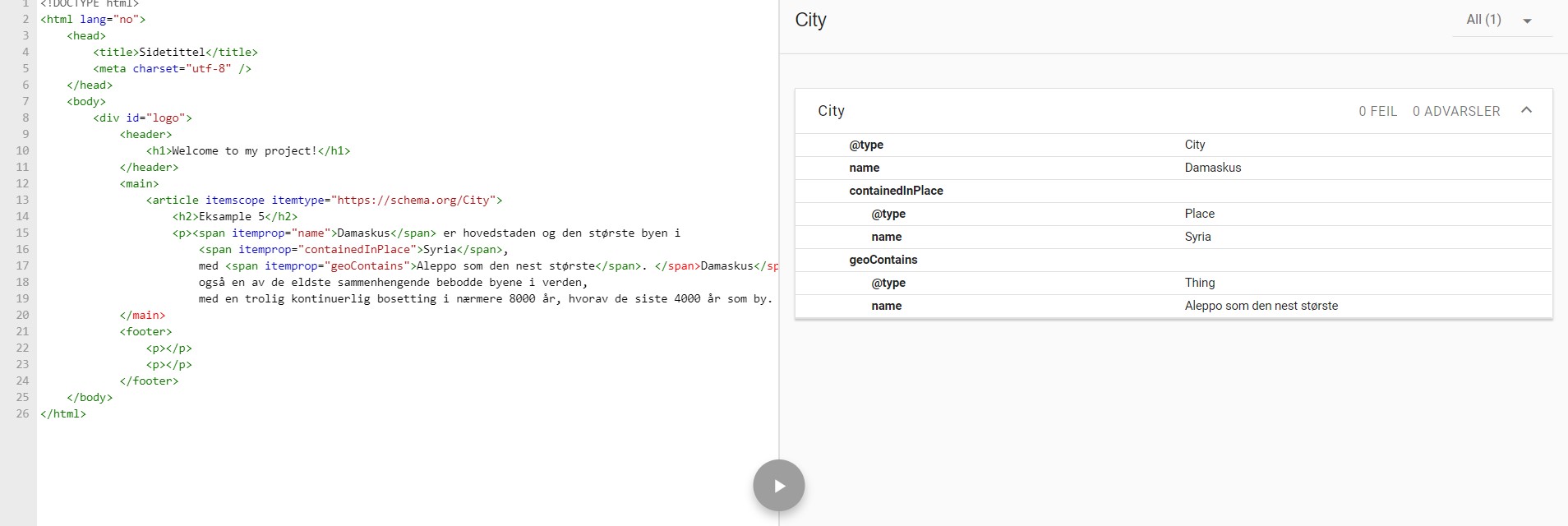Click the City page heading at top

coord(810,20)
